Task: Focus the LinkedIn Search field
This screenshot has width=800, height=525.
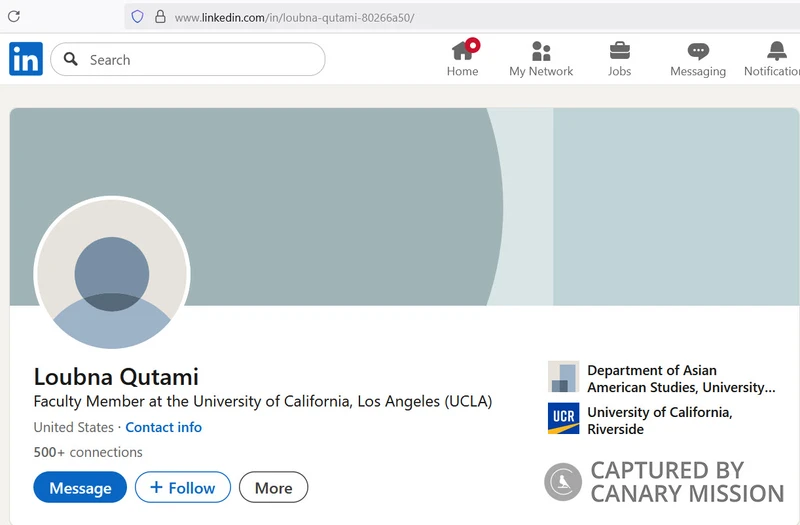Action: pyautogui.click(x=188, y=59)
